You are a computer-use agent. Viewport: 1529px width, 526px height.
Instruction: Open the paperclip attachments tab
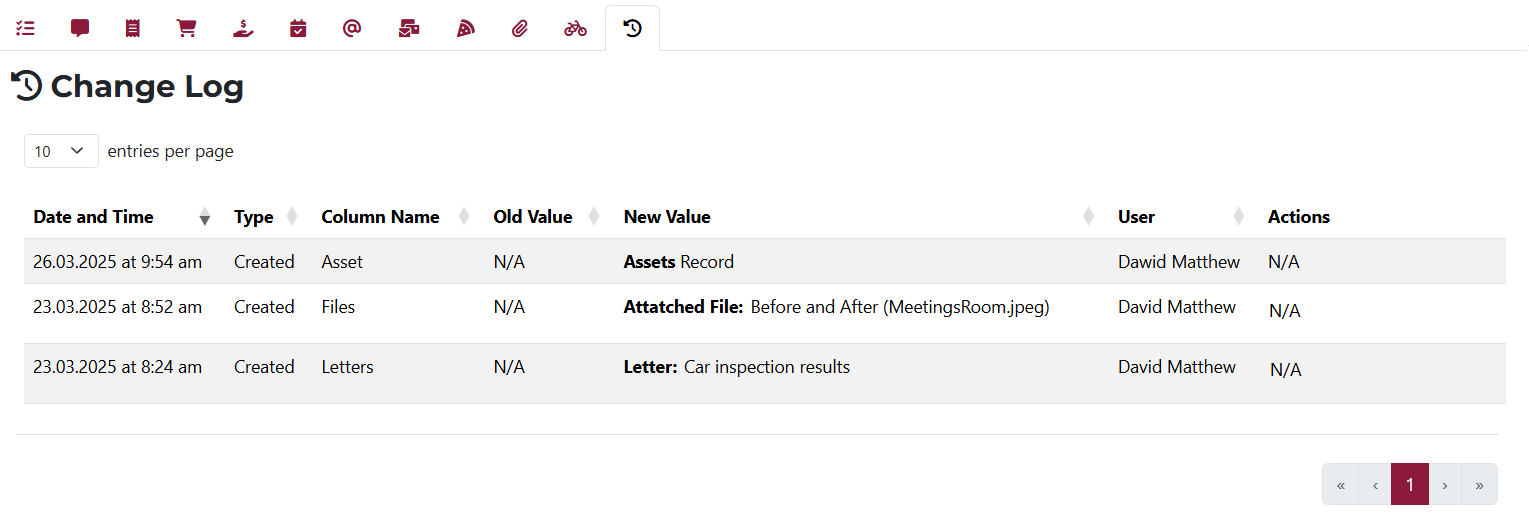[x=519, y=28]
